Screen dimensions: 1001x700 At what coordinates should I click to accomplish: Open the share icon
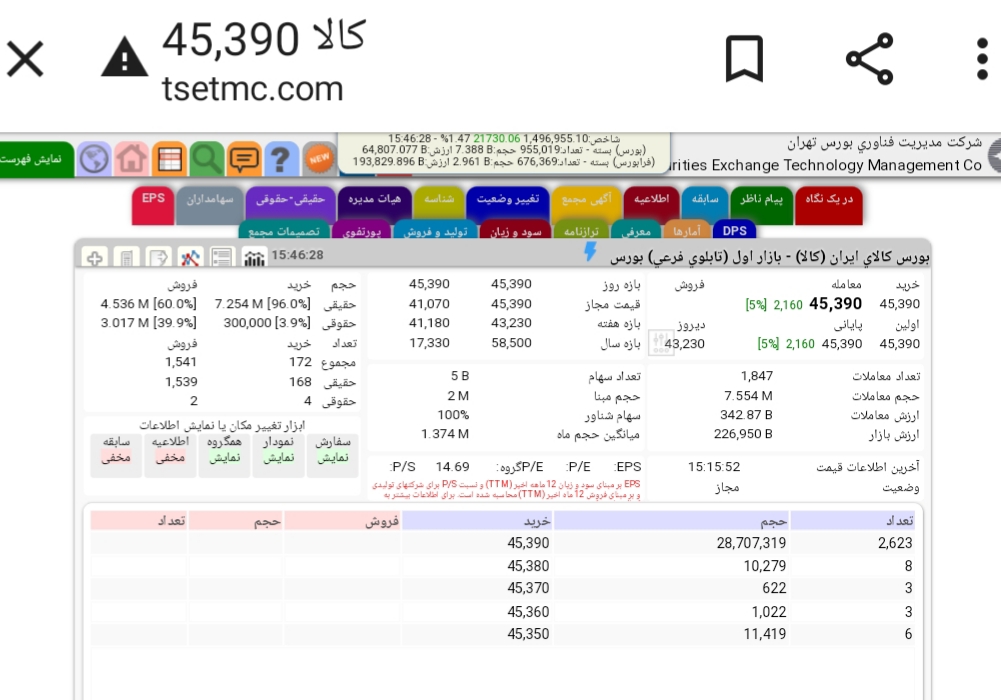click(x=869, y=59)
